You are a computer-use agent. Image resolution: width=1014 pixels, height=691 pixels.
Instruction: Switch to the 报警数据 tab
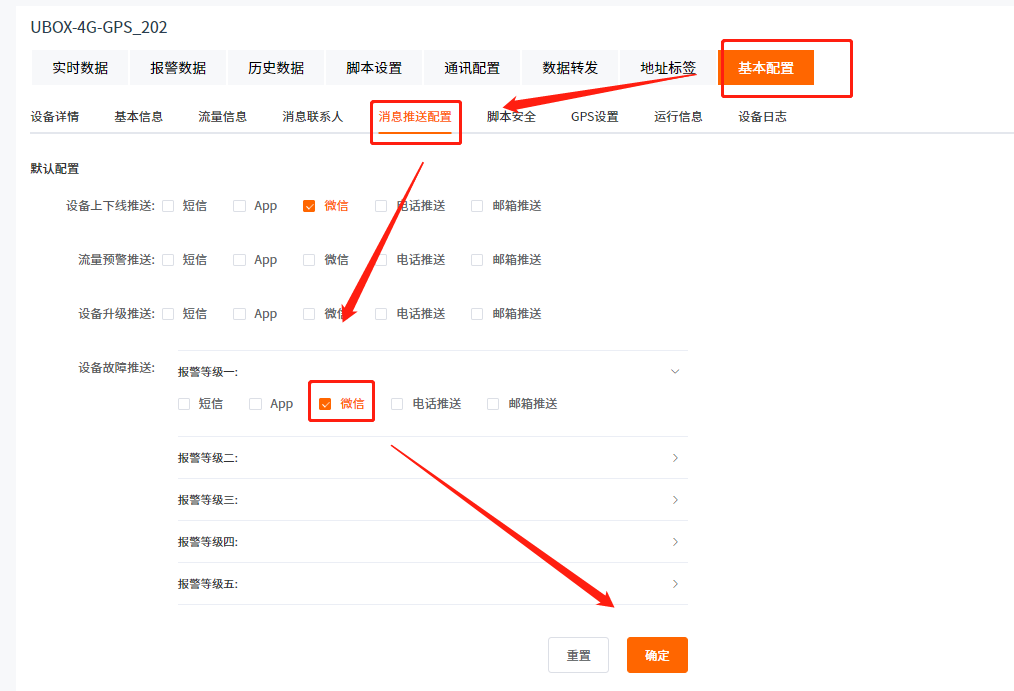pos(178,68)
